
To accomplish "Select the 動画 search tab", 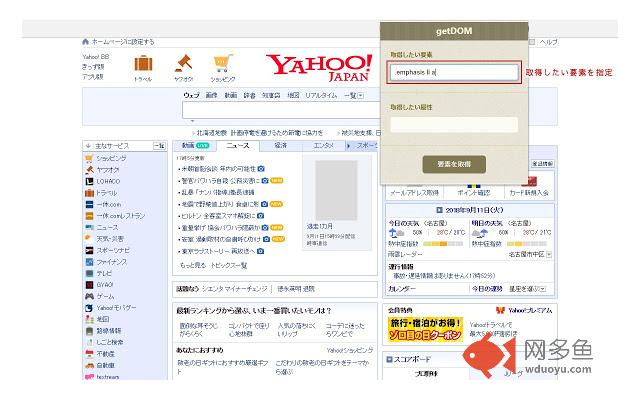I will point(231,95).
